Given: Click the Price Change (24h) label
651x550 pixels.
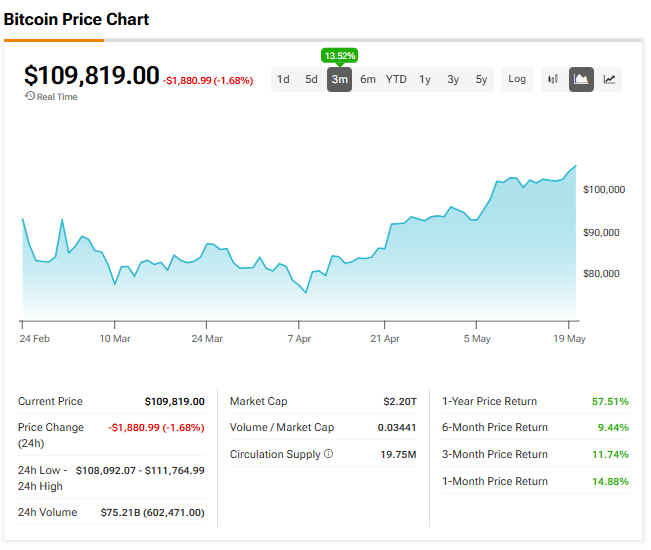Looking at the screenshot, I should coord(51,435).
